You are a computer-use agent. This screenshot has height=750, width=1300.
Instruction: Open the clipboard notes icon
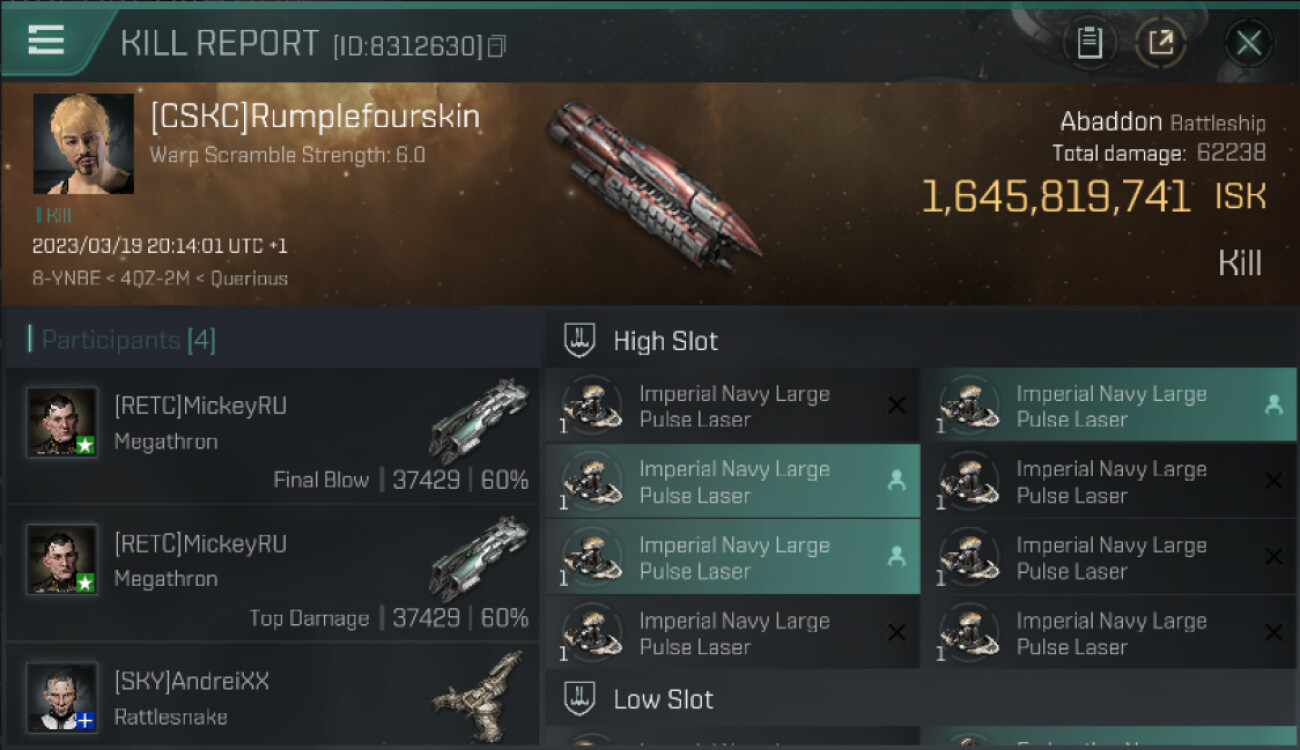(x=1089, y=43)
